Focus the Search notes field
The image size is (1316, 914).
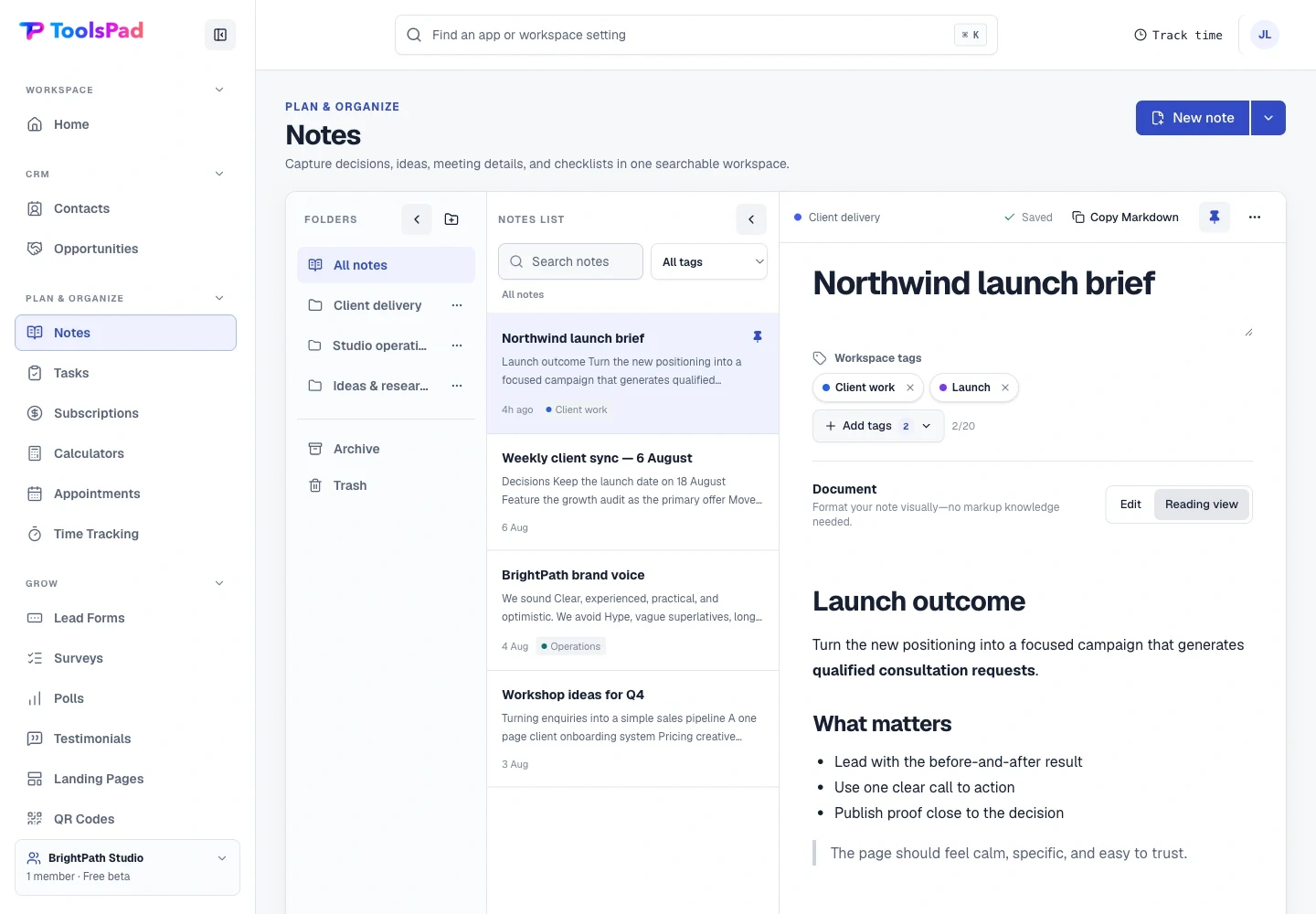pos(570,261)
